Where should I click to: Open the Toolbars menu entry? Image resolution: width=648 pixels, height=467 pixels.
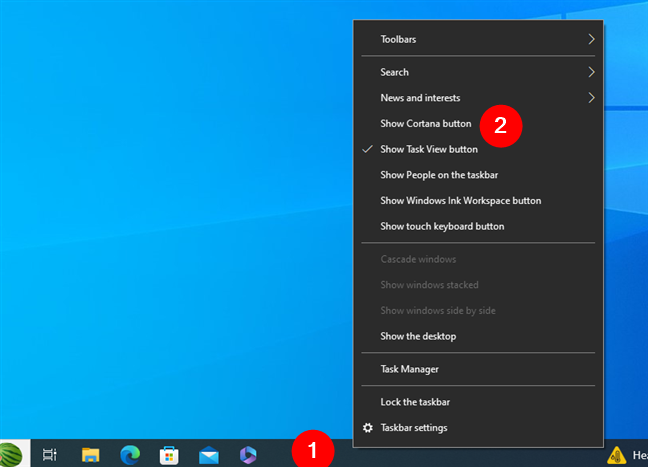click(x=478, y=39)
